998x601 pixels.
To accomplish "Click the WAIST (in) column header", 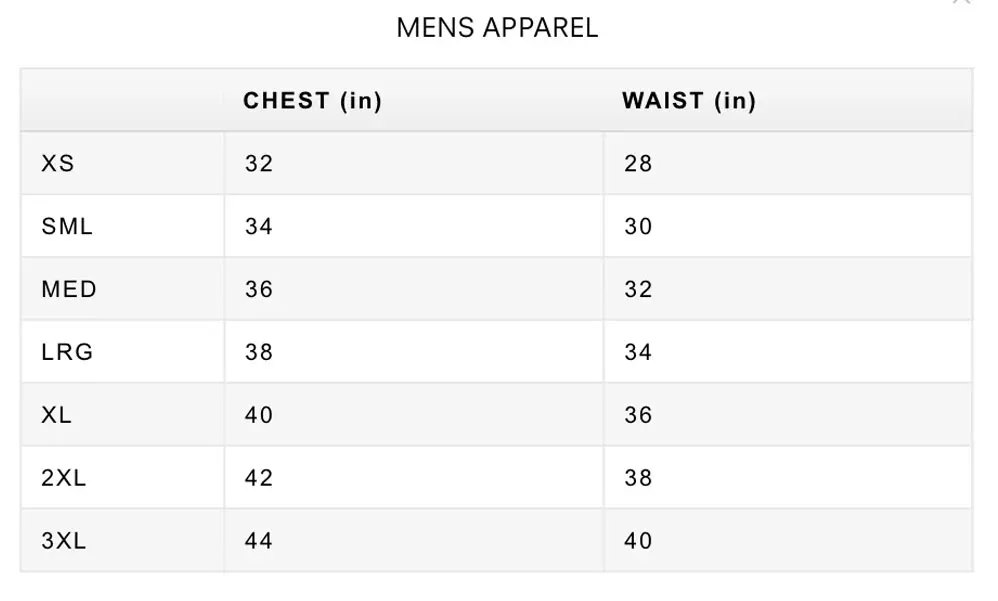I will click(688, 101).
